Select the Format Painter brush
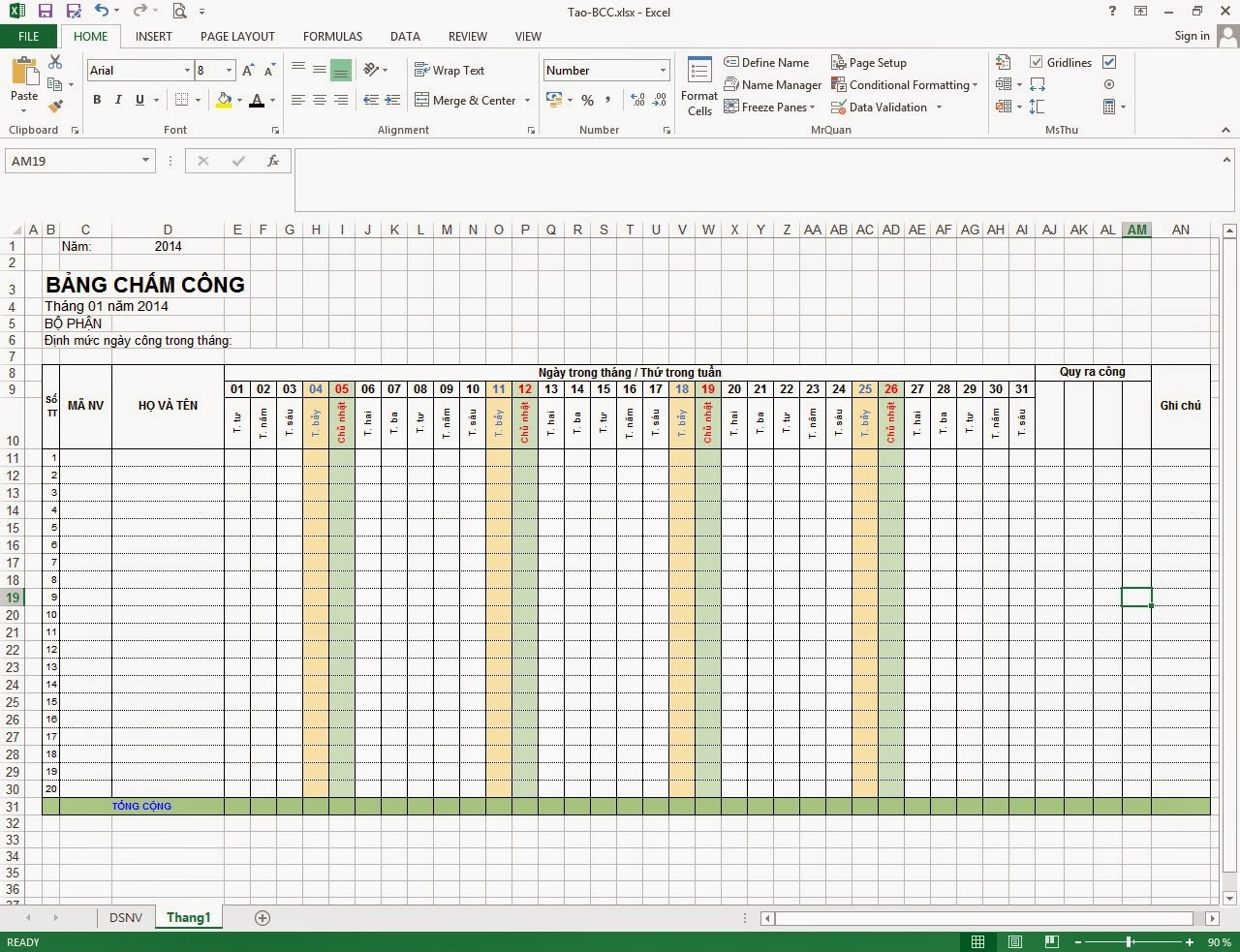 click(55, 106)
